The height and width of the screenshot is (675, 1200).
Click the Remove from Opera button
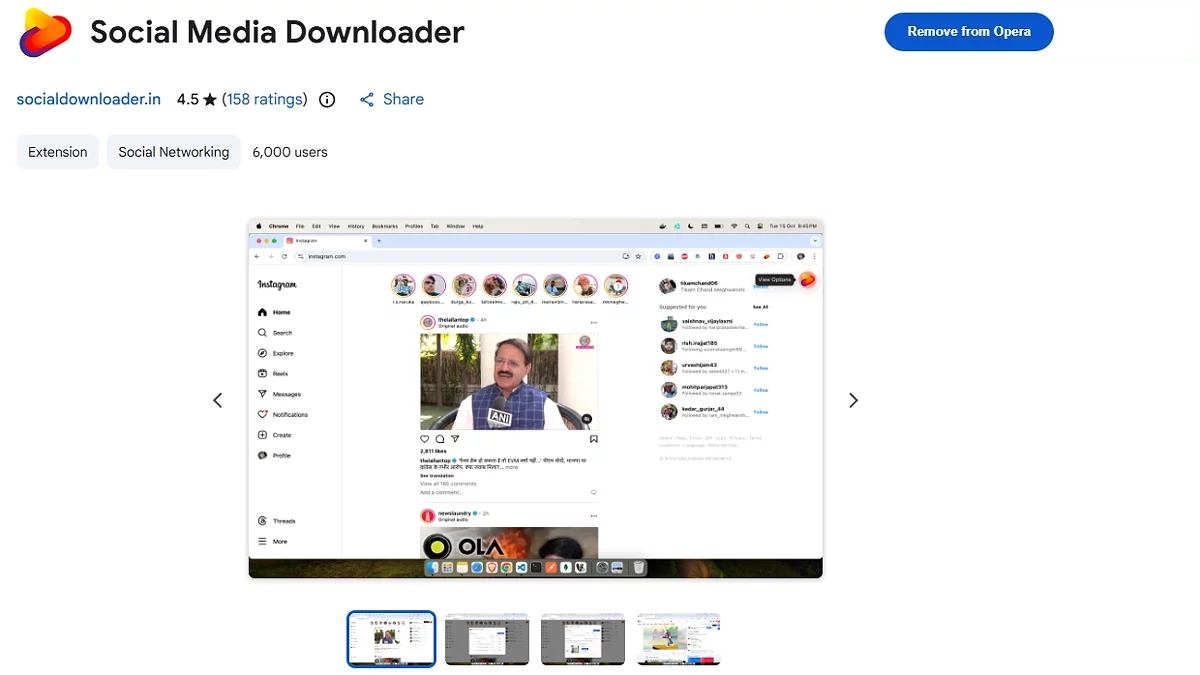pyautogui.click(x=968, y=31)
